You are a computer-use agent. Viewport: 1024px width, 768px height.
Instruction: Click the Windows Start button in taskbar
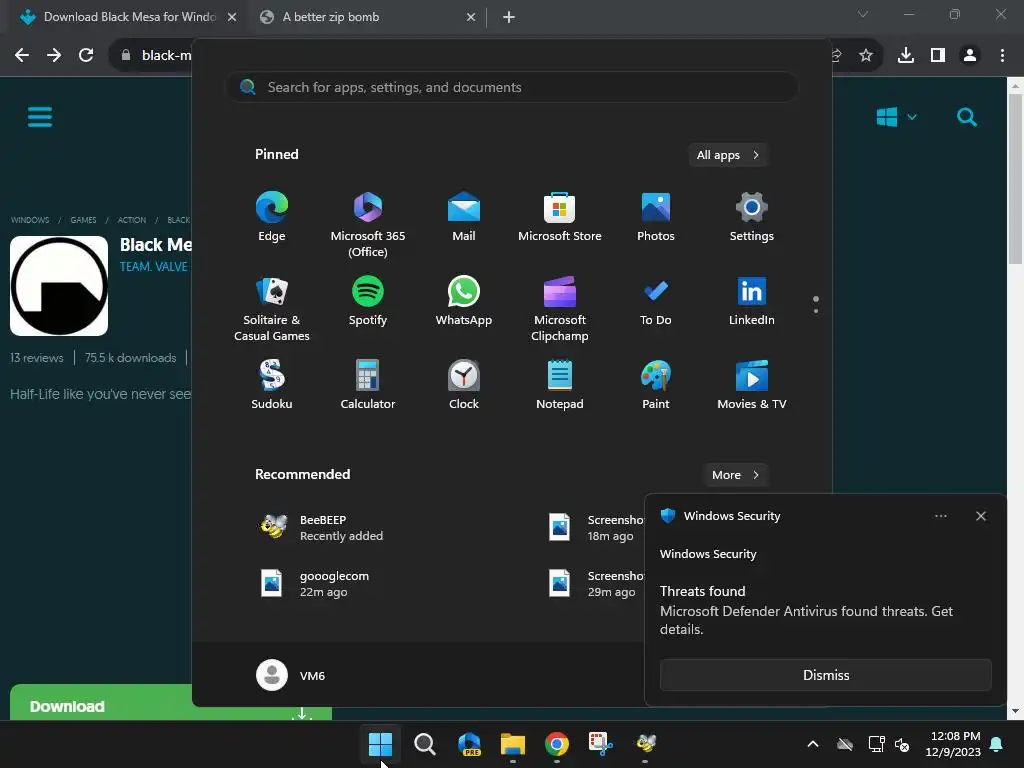(x=380, y=744)
